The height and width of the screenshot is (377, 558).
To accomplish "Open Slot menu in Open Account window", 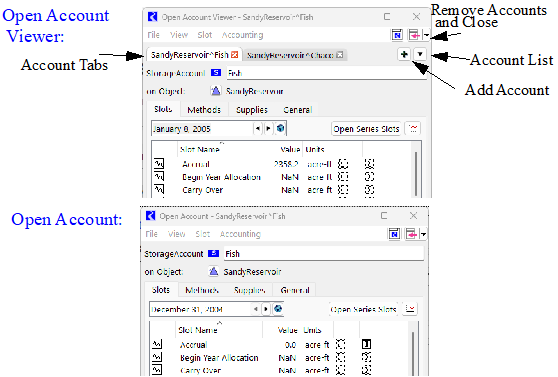I will pos(202,234).
